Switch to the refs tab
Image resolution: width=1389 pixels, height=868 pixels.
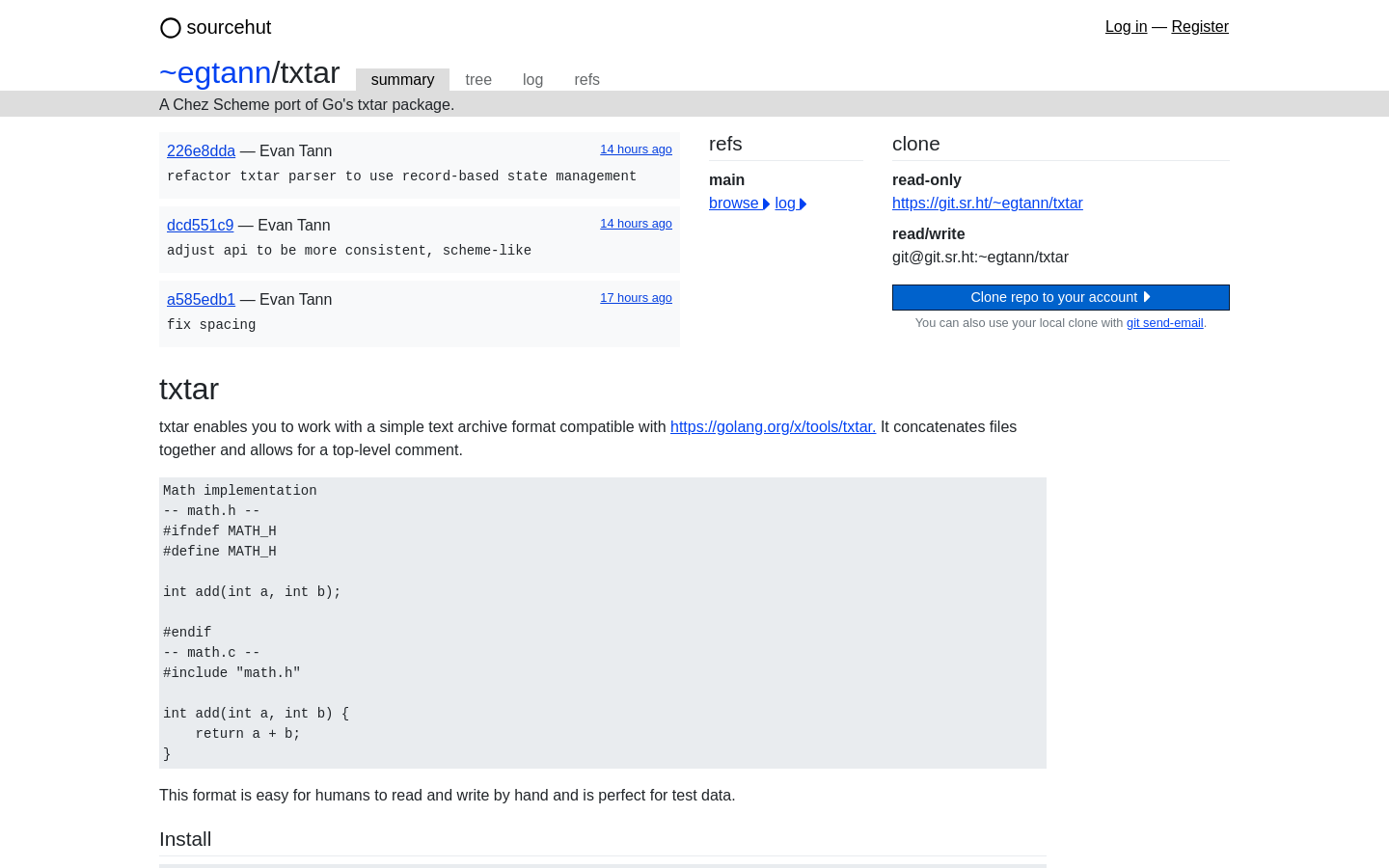pos(586,80)
